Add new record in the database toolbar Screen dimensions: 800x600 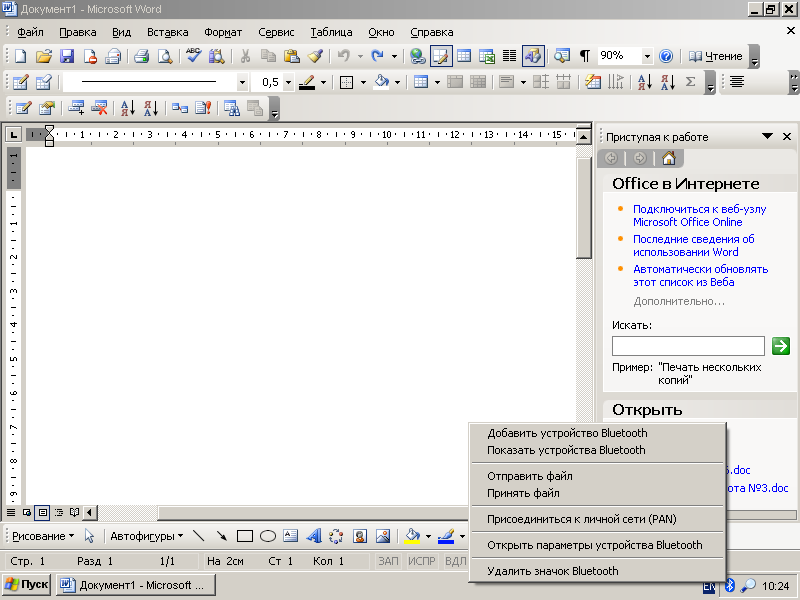77,108
